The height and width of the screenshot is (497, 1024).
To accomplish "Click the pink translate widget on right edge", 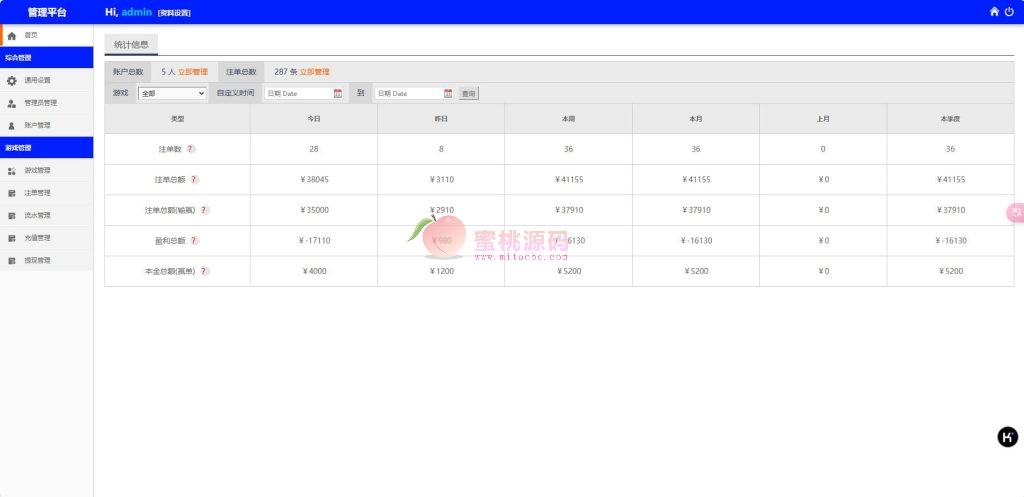I will pos(1015,212).
